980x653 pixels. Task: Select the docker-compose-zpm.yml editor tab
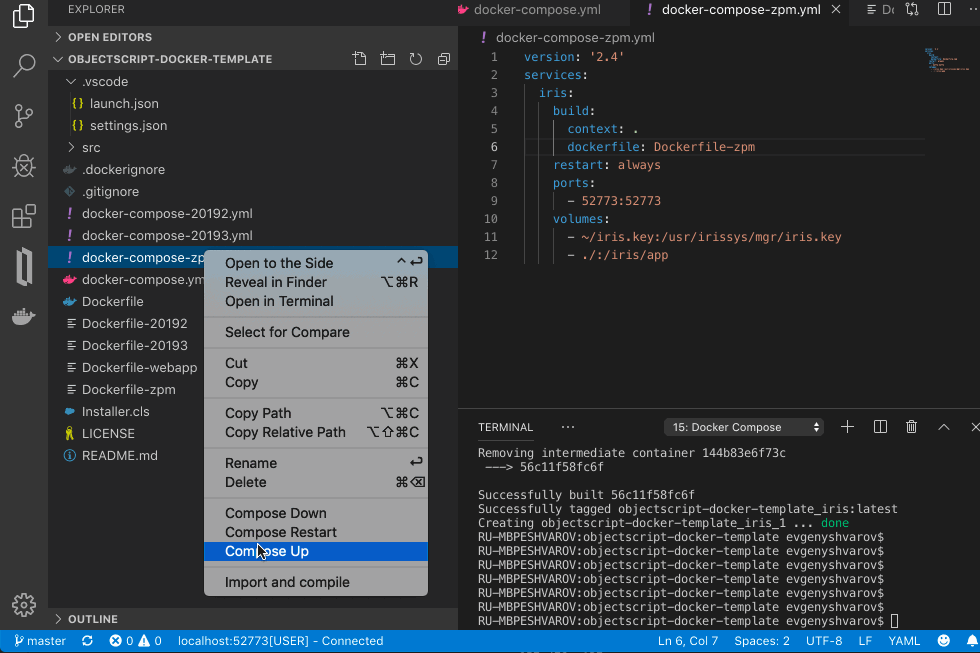pyautogui.click(x=741, y=9)
